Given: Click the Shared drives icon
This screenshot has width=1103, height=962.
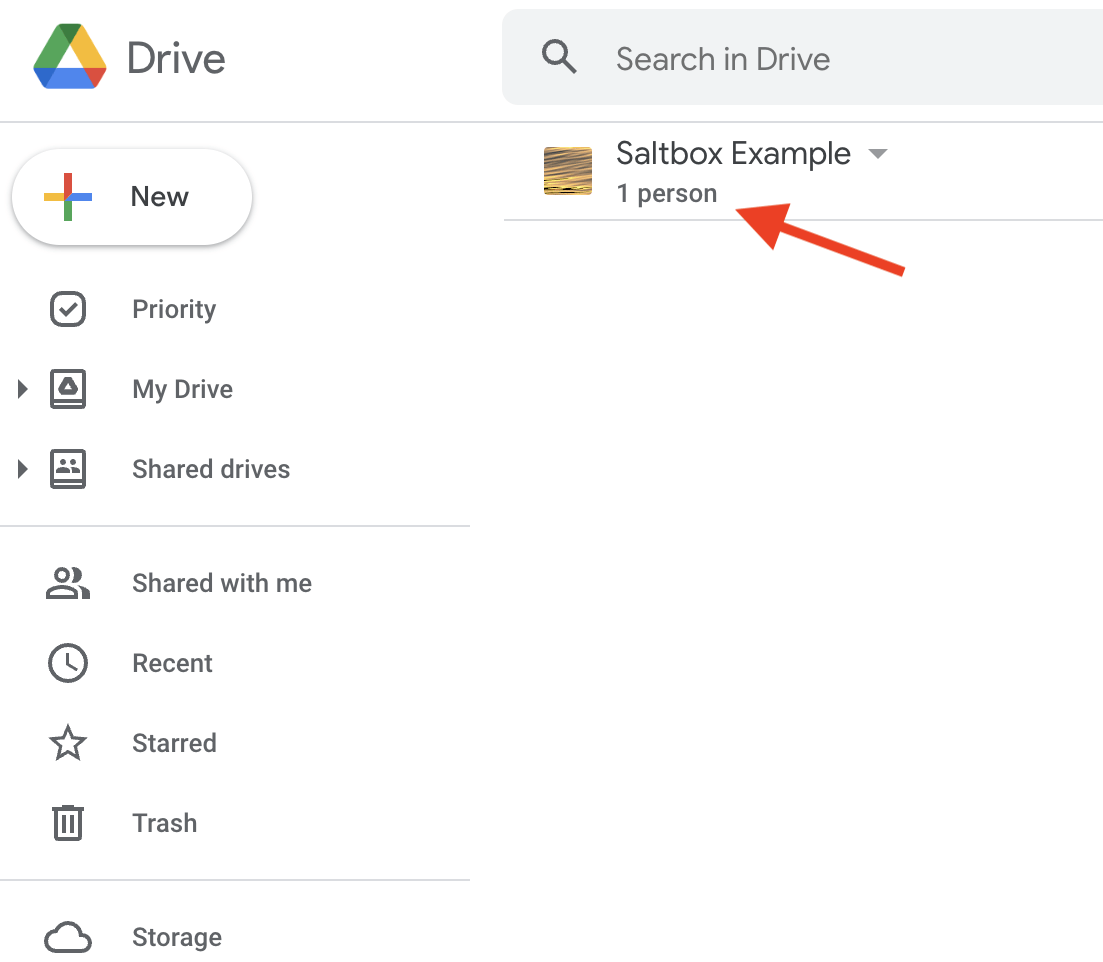Looking at the screenshot, I should click(68, 469).
